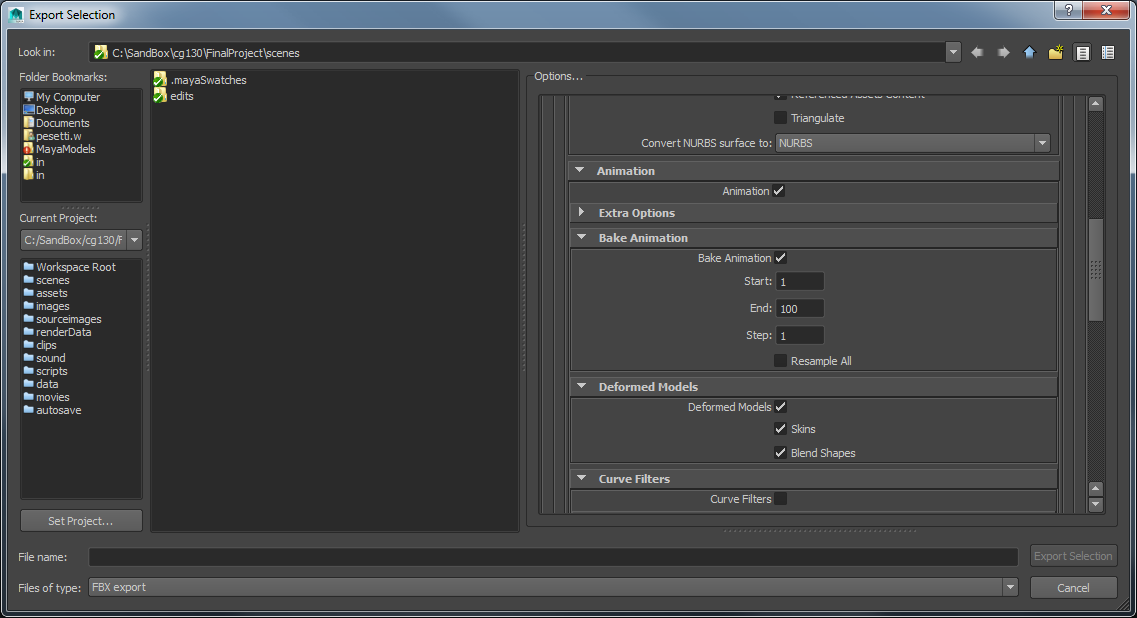The image size is (1137, 618).
Task: Select the edits folder icon
Action: tap(160, 96)
